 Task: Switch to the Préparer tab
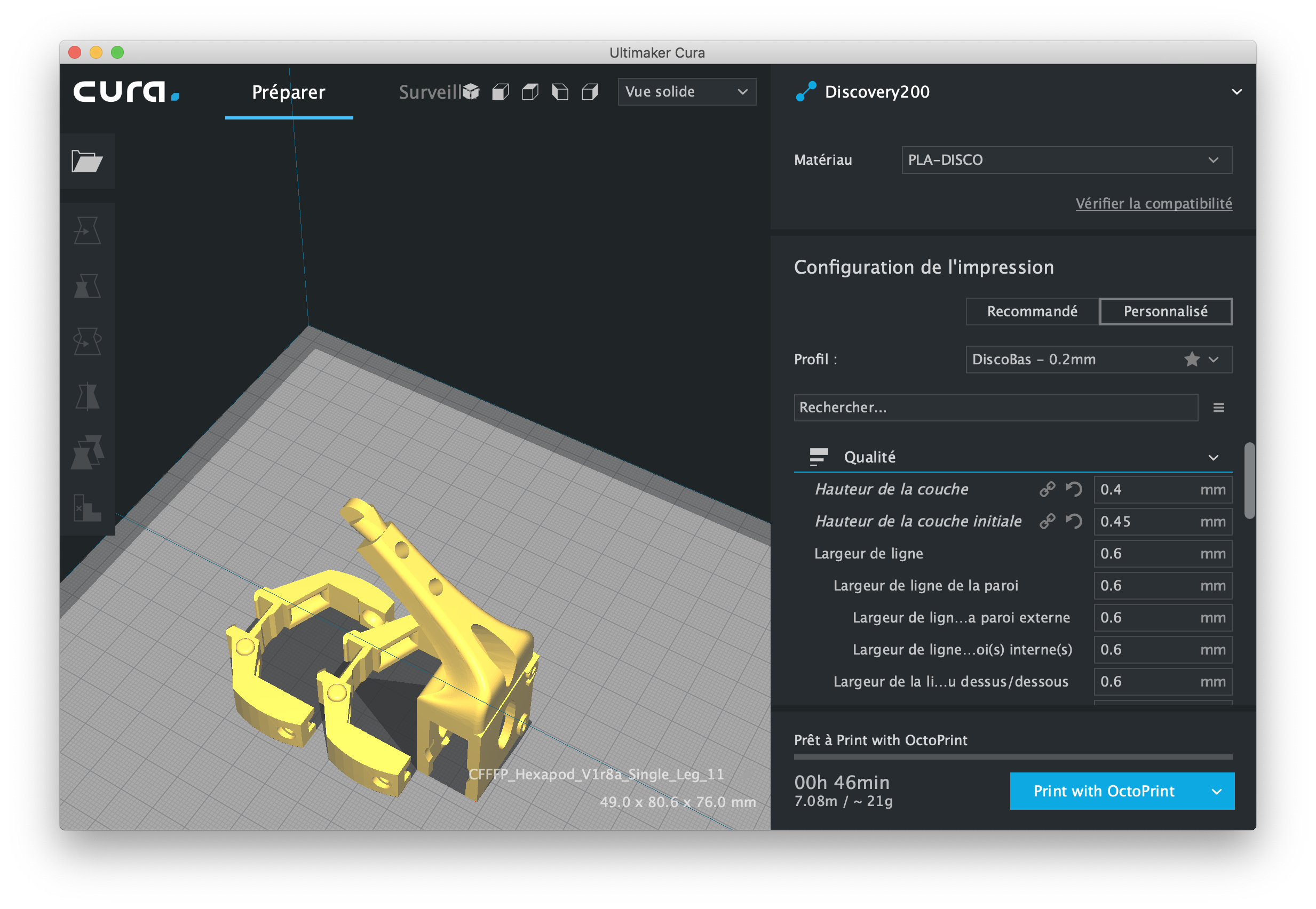tap(288, 92)
